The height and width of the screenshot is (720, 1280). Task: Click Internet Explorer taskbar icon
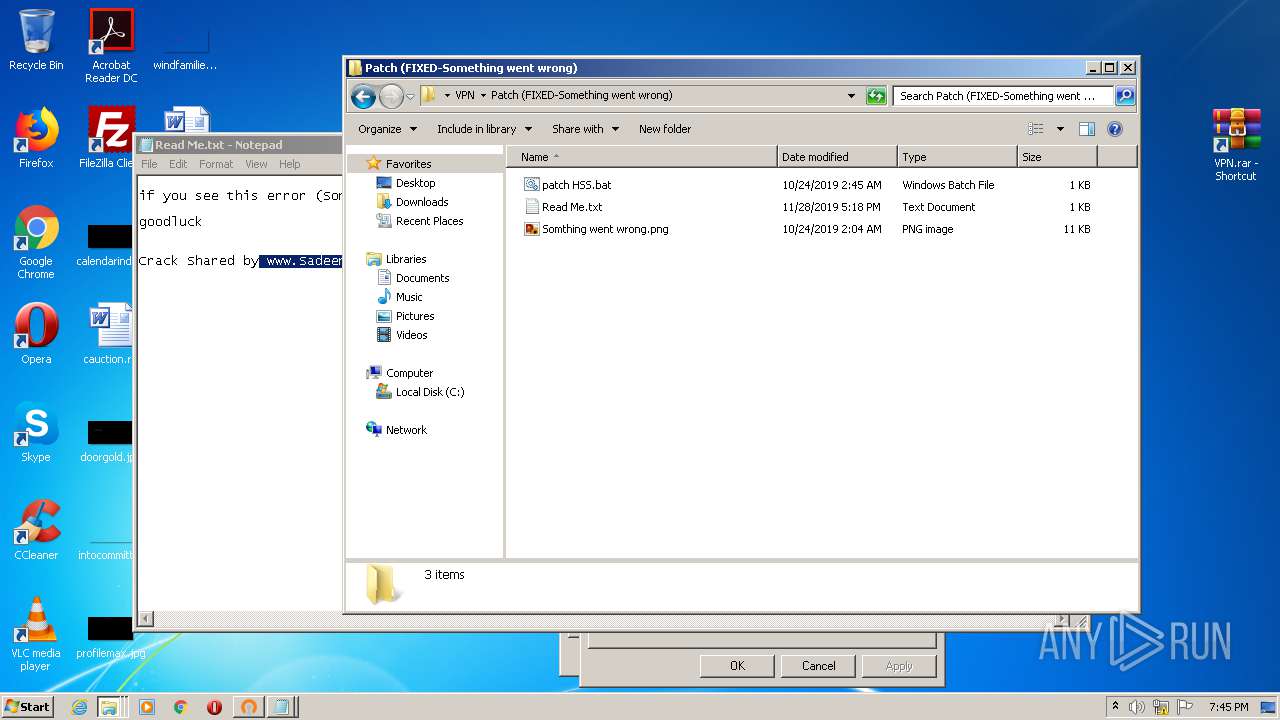(x=79, y=707)
